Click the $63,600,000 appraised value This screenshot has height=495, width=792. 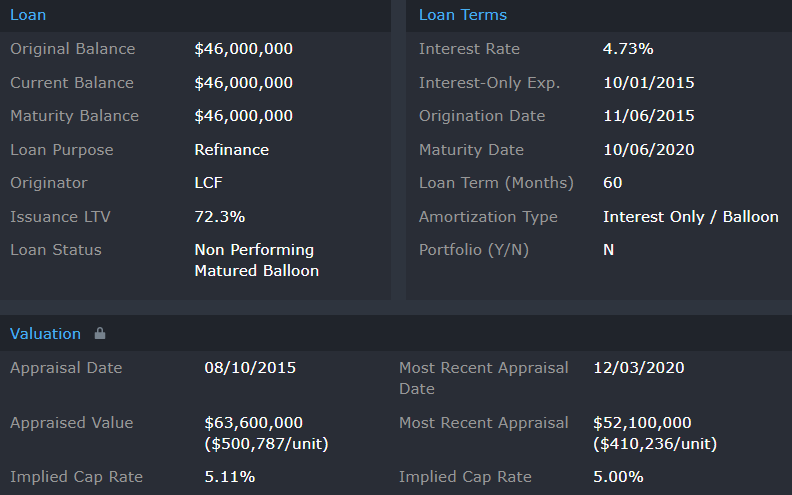(x=253, y=423)
